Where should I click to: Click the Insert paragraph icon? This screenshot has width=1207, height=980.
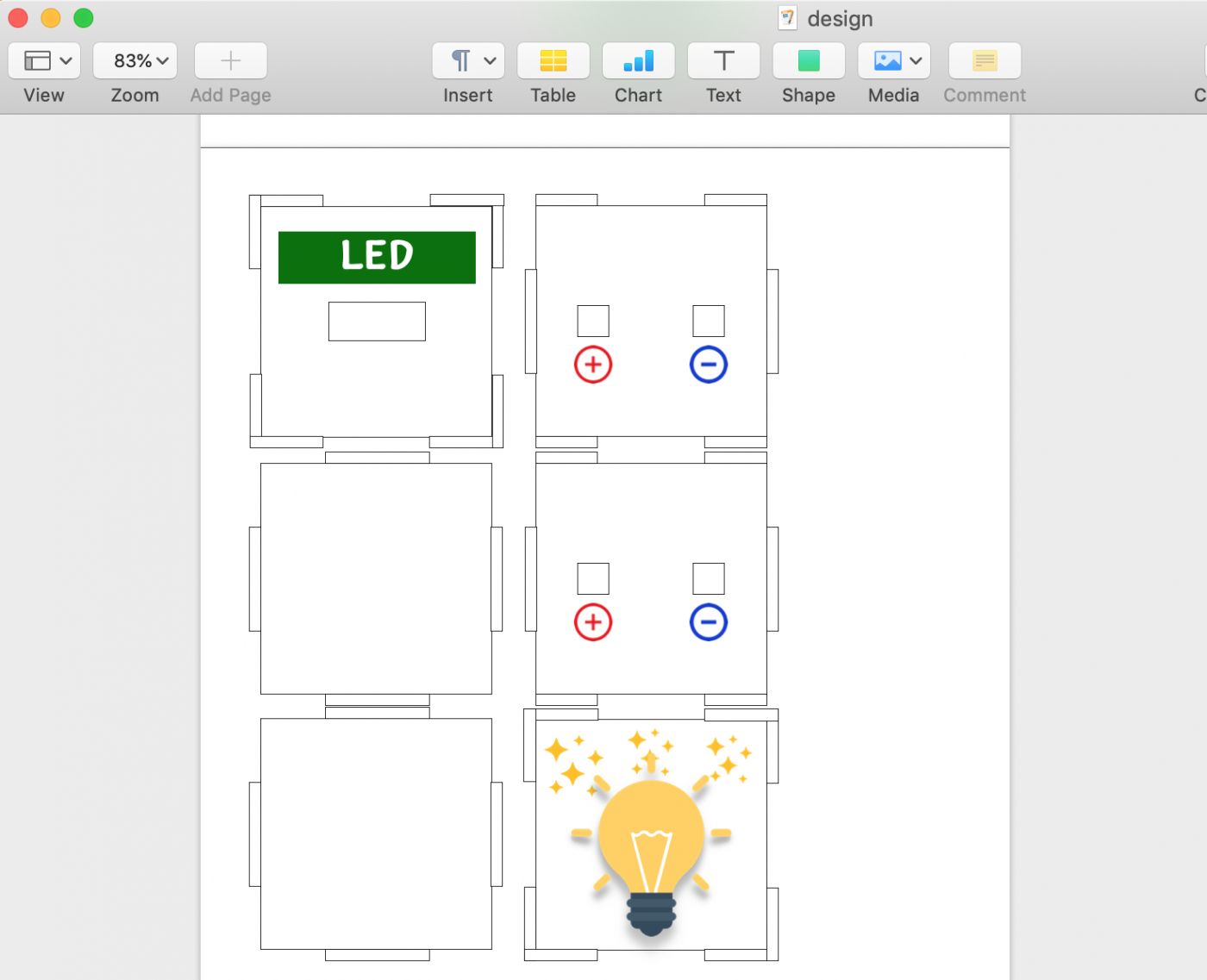point(461,60)
